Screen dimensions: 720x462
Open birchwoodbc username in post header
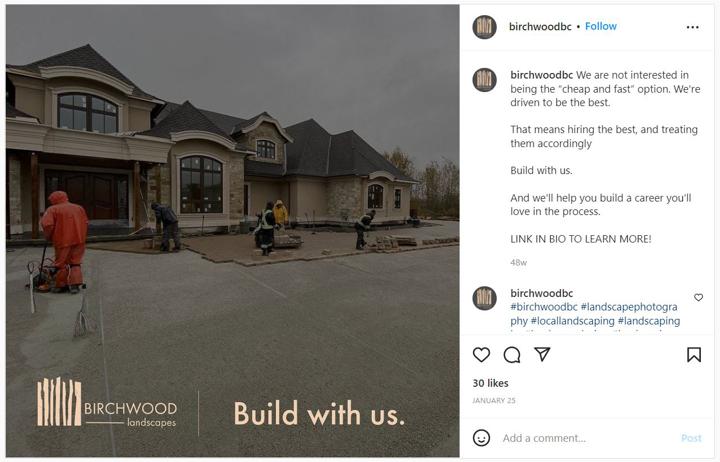540,27
